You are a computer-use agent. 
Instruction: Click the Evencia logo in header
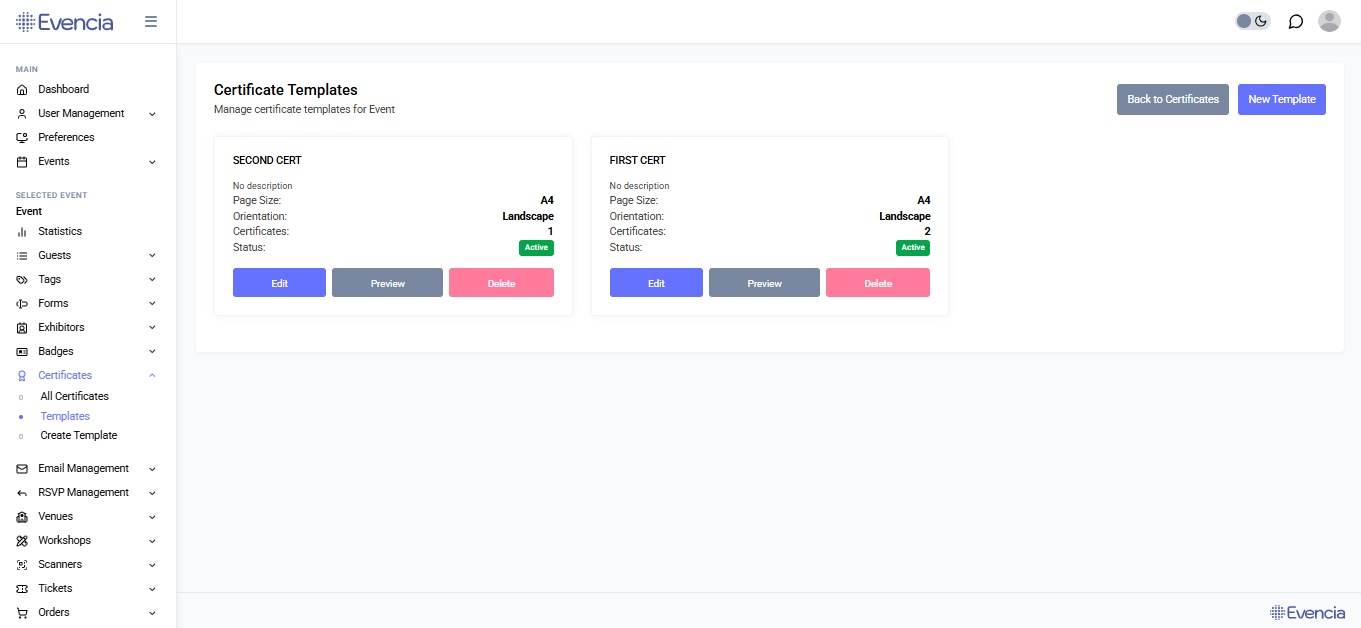click(x=64, y=21)
